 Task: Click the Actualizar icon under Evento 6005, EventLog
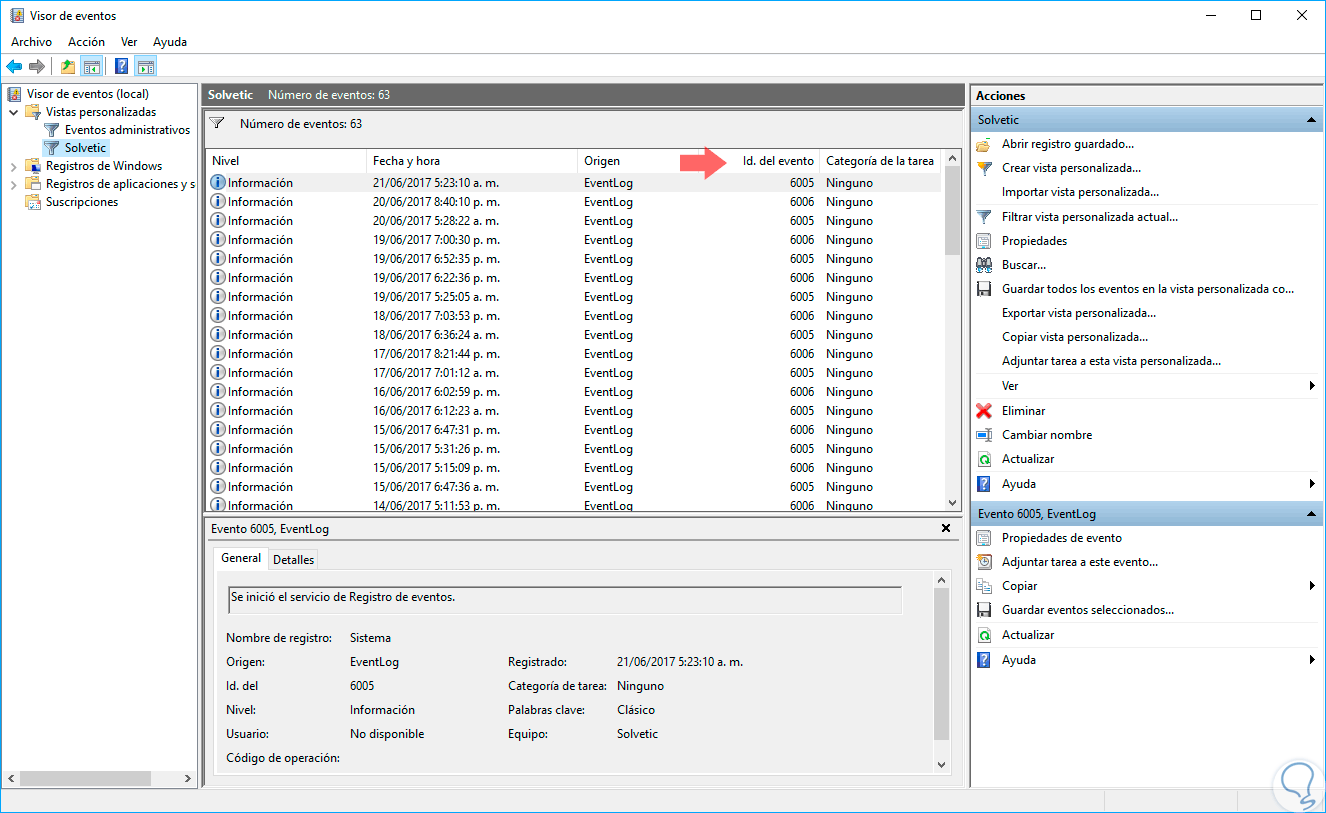tap(984, 635)
